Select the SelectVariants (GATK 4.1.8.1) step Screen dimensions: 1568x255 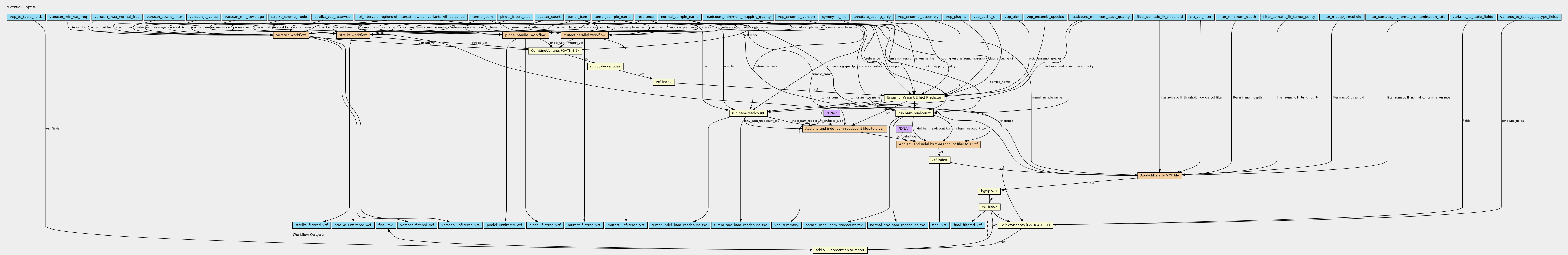tap(1025, 225)
